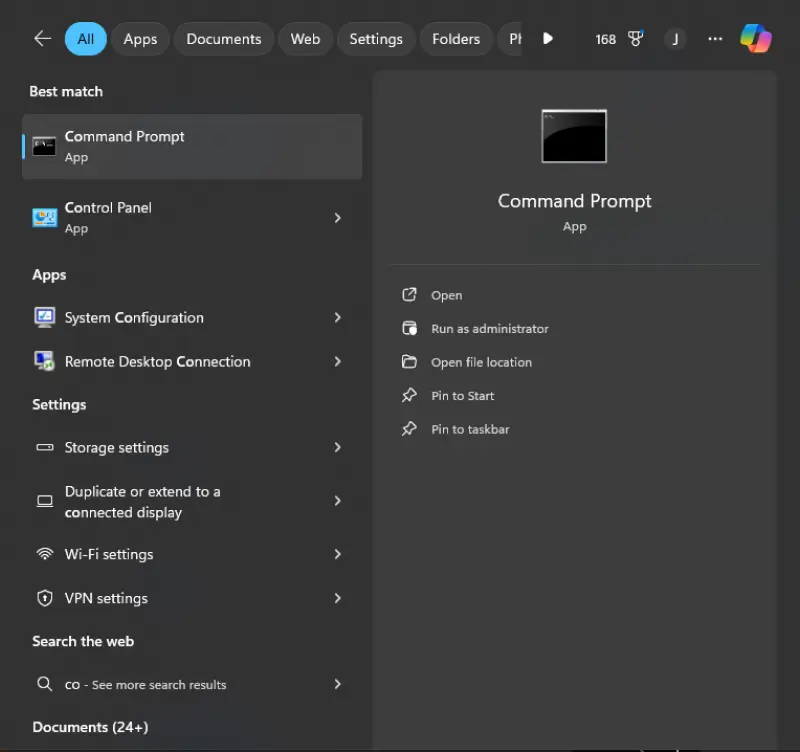Click the large Command Prompt preview icon
The height and width of the screenshot is (752, 800).
click(x=574, y=136)
